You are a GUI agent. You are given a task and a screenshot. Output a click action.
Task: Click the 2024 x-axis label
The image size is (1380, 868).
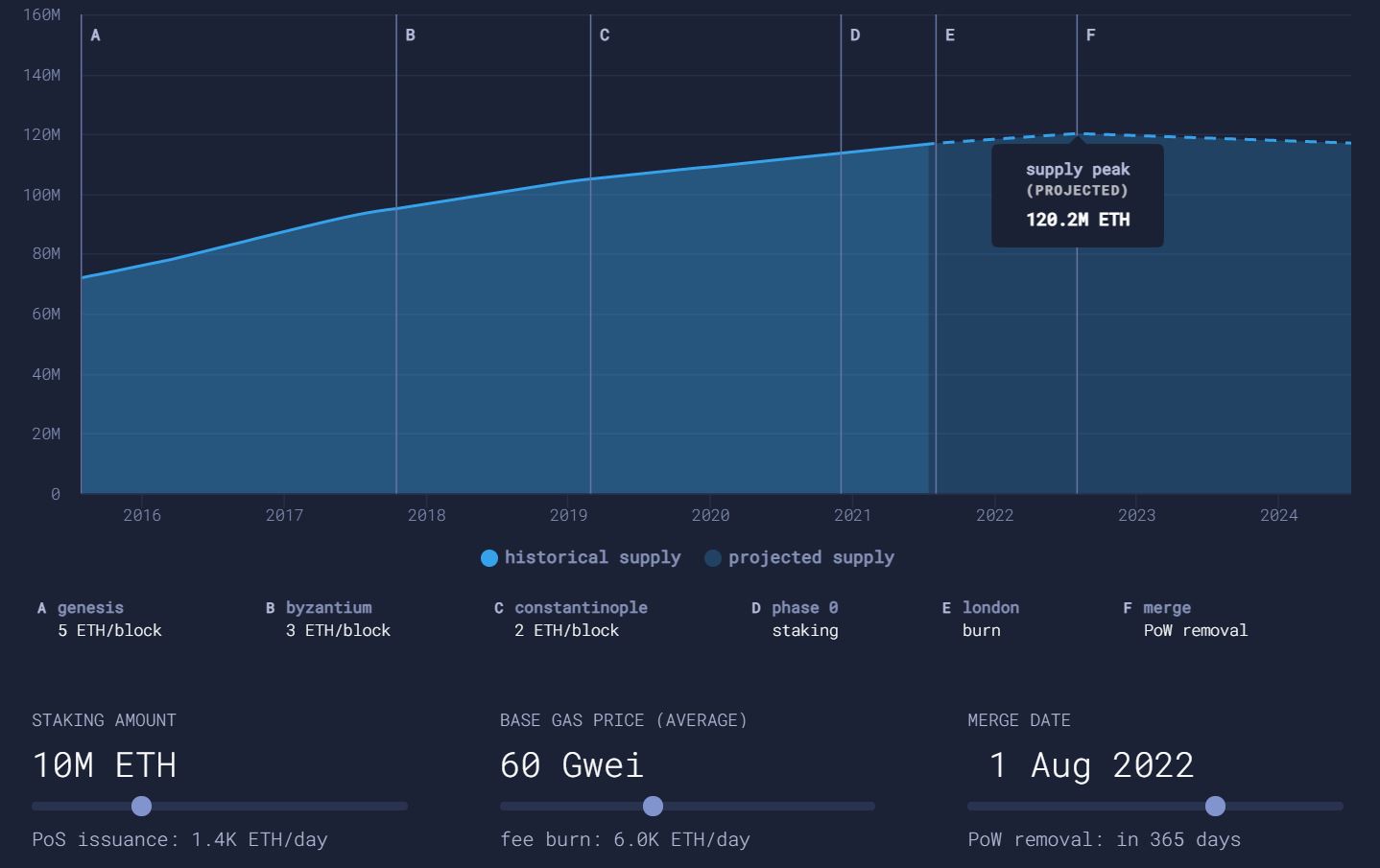point(1278,515)
